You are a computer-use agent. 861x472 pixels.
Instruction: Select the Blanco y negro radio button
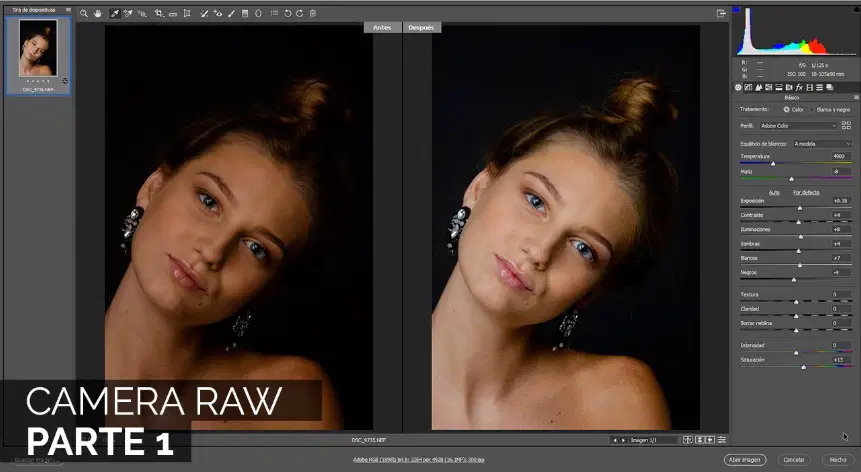pos(811,110)
